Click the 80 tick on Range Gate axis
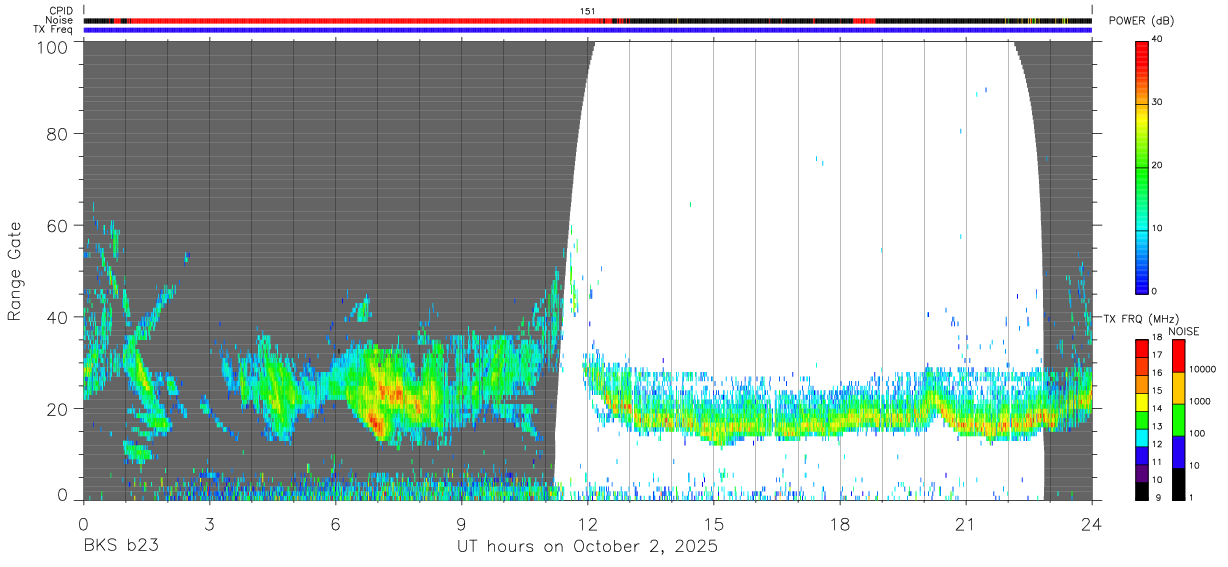Image resolution: width=1228 pixels, height=567 pixels. point(58,134)
